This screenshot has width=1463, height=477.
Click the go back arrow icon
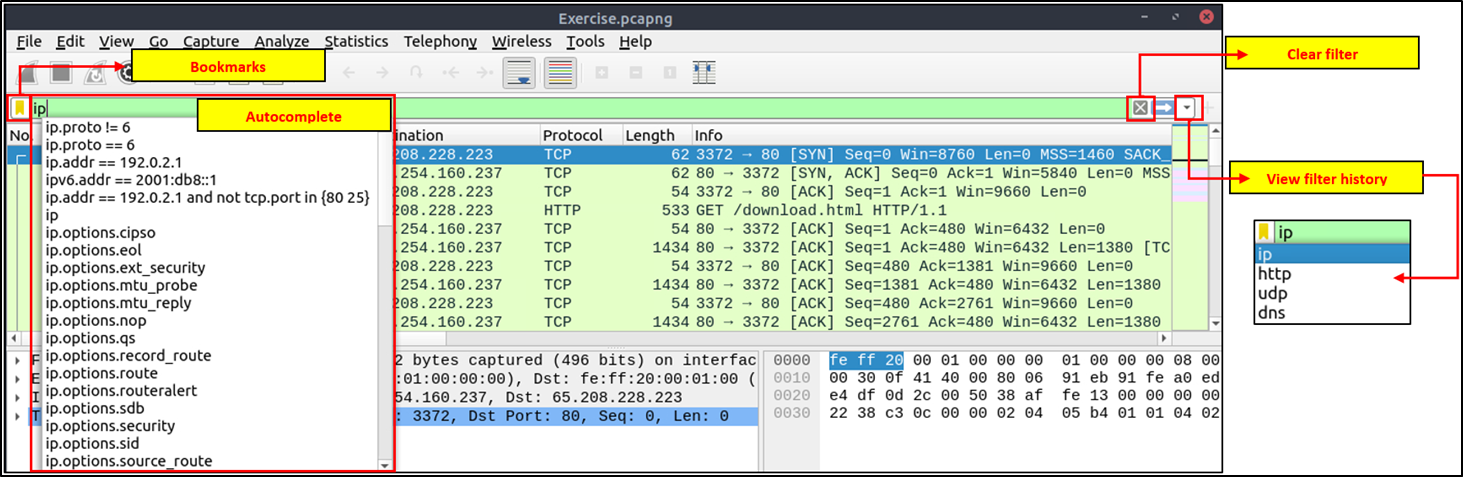click(349, 73)
